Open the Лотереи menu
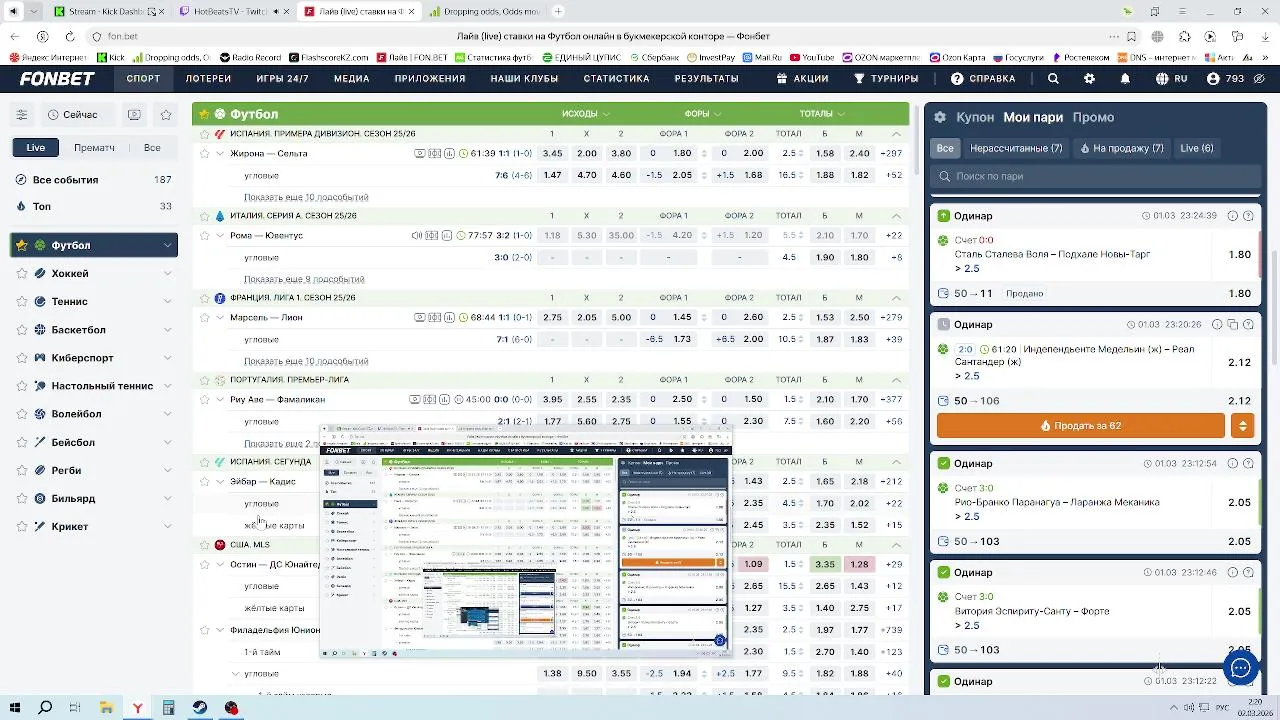This screenshot has width=1280, height=720. pyautogui.click(x=208, y=79)
